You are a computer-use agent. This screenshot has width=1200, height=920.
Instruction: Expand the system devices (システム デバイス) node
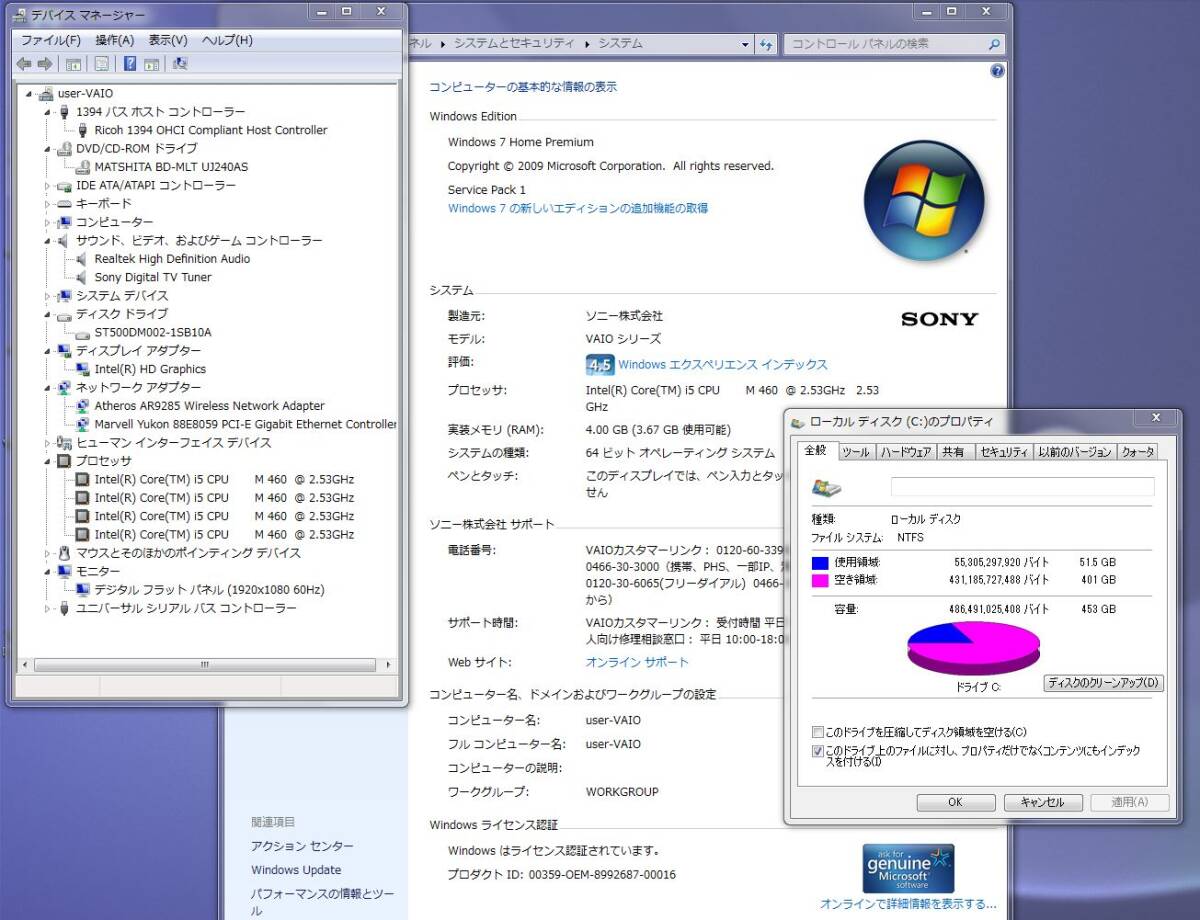coord(47,296)
